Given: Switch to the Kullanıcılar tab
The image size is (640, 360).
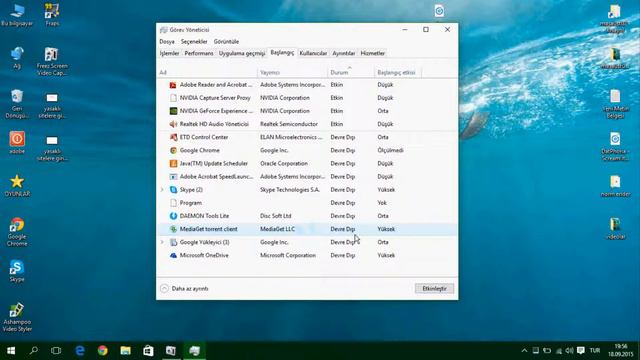Looking at the screenshot, I should pyautogui.click(x=313, y=53).
